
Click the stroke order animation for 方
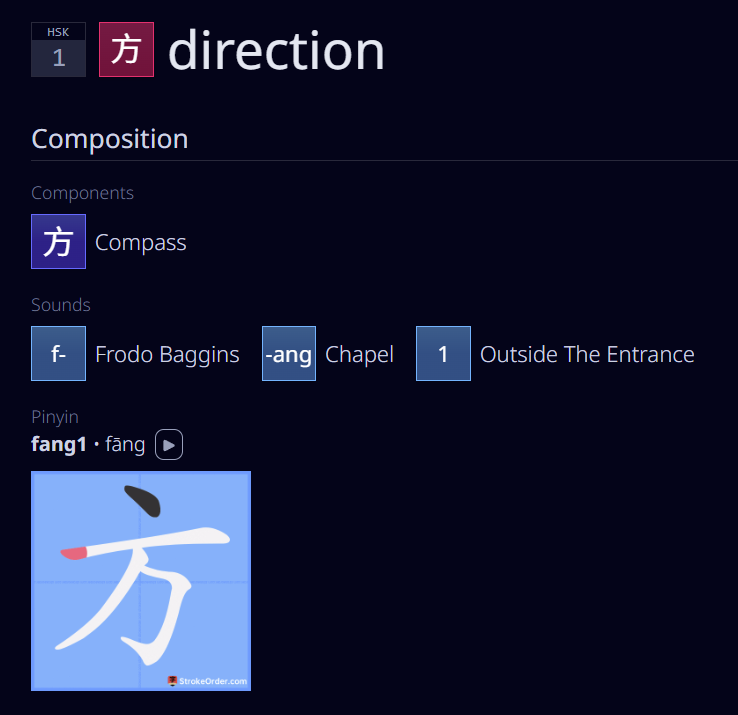click(x=141, y=580)
